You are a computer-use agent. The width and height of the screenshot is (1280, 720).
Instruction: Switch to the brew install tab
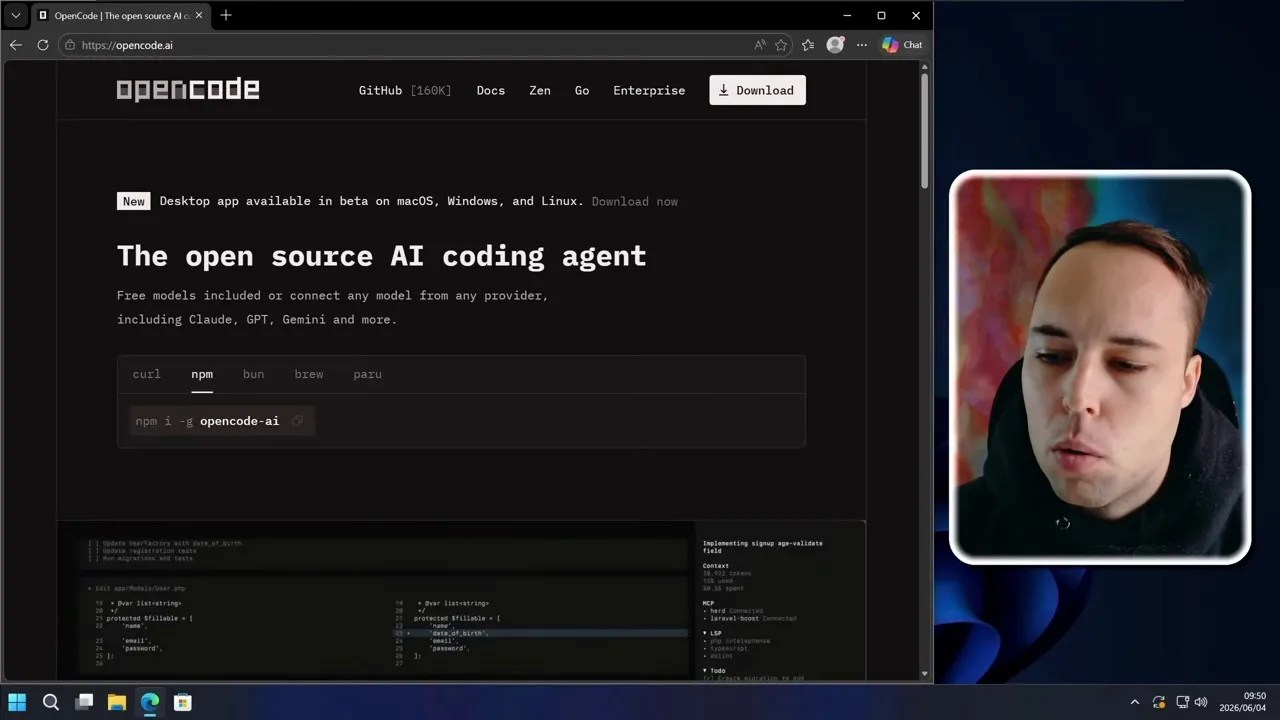point(309,374)
